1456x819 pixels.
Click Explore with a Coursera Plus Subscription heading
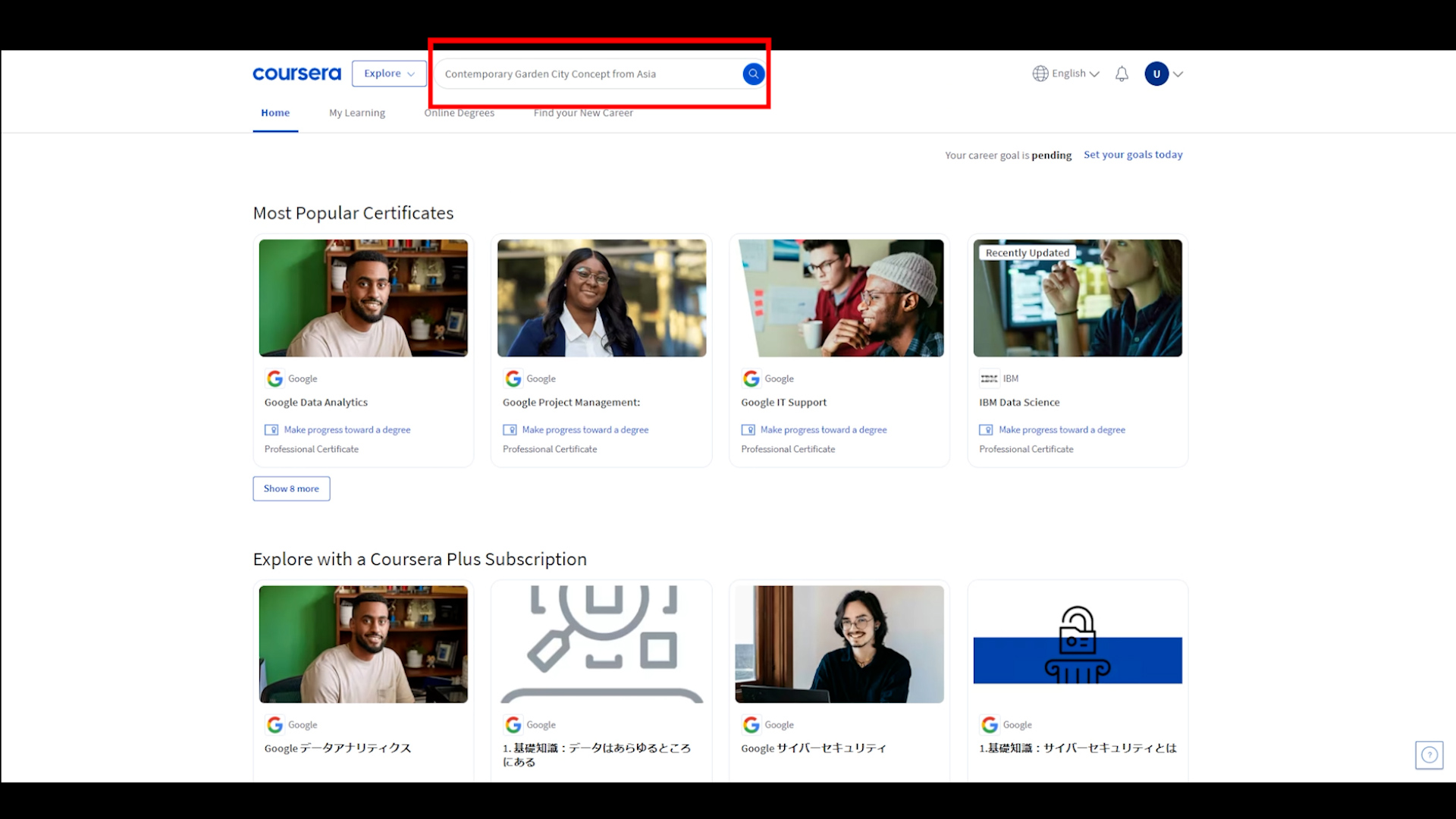pyautogui.click(x=420, y=560)
